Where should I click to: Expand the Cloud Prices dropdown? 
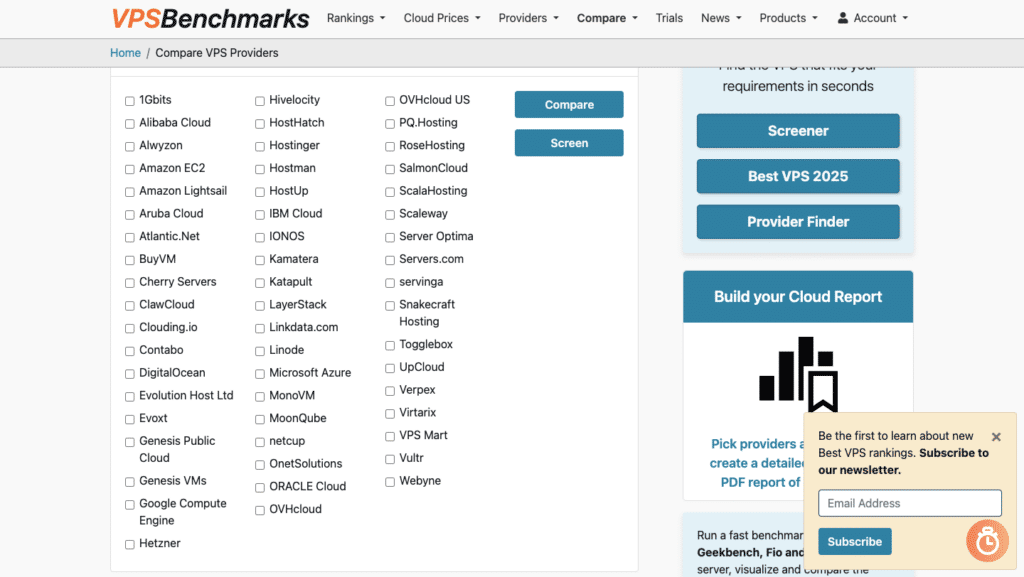click(x=441, y=18)
